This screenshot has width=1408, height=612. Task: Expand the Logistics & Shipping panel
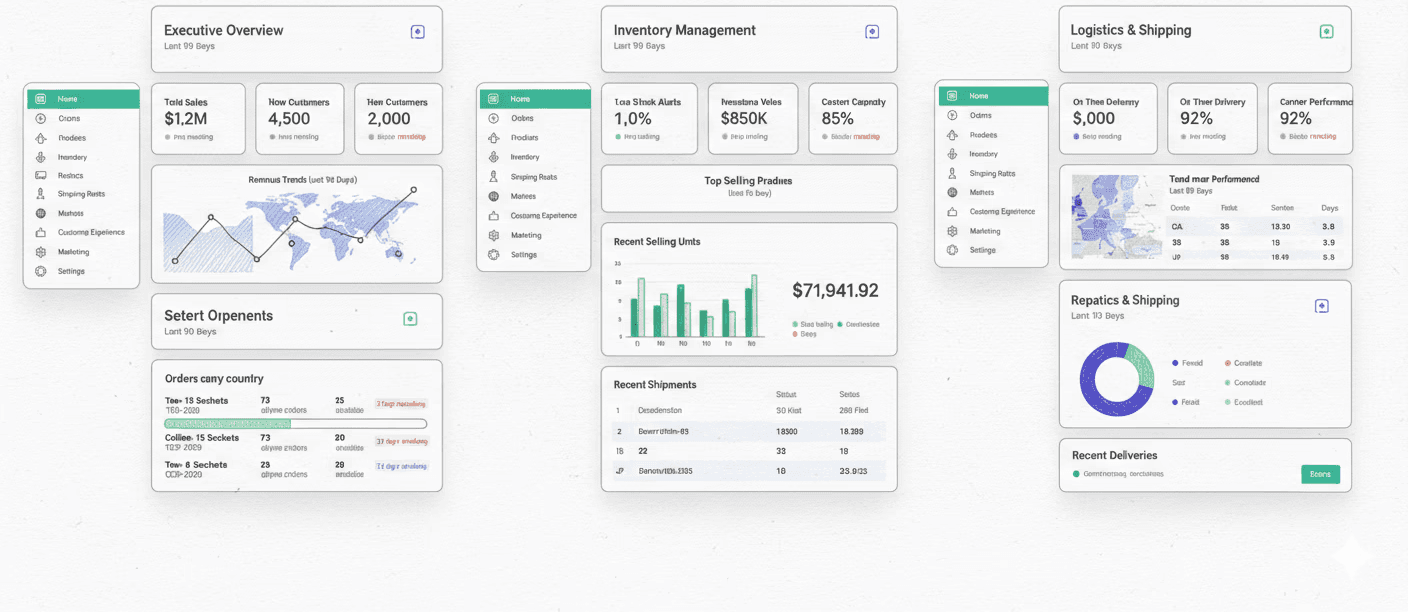[x=1326, y=31]
